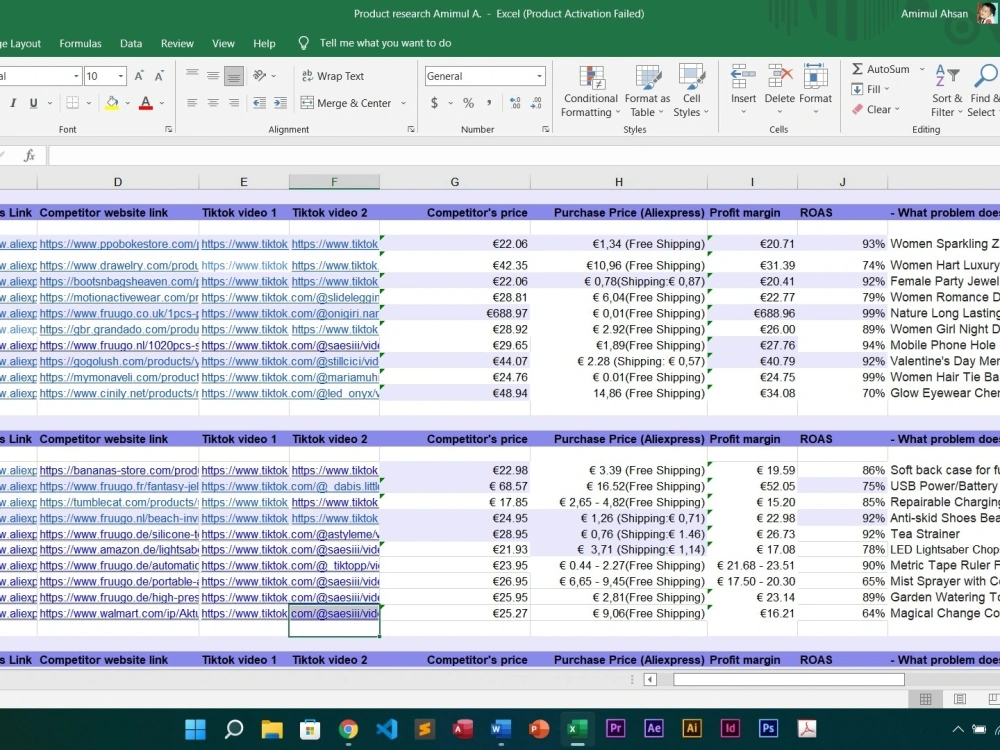The image size is (1000, 750).
Task: Click the Insert Function fx icon
Action: tap(29, 156)
